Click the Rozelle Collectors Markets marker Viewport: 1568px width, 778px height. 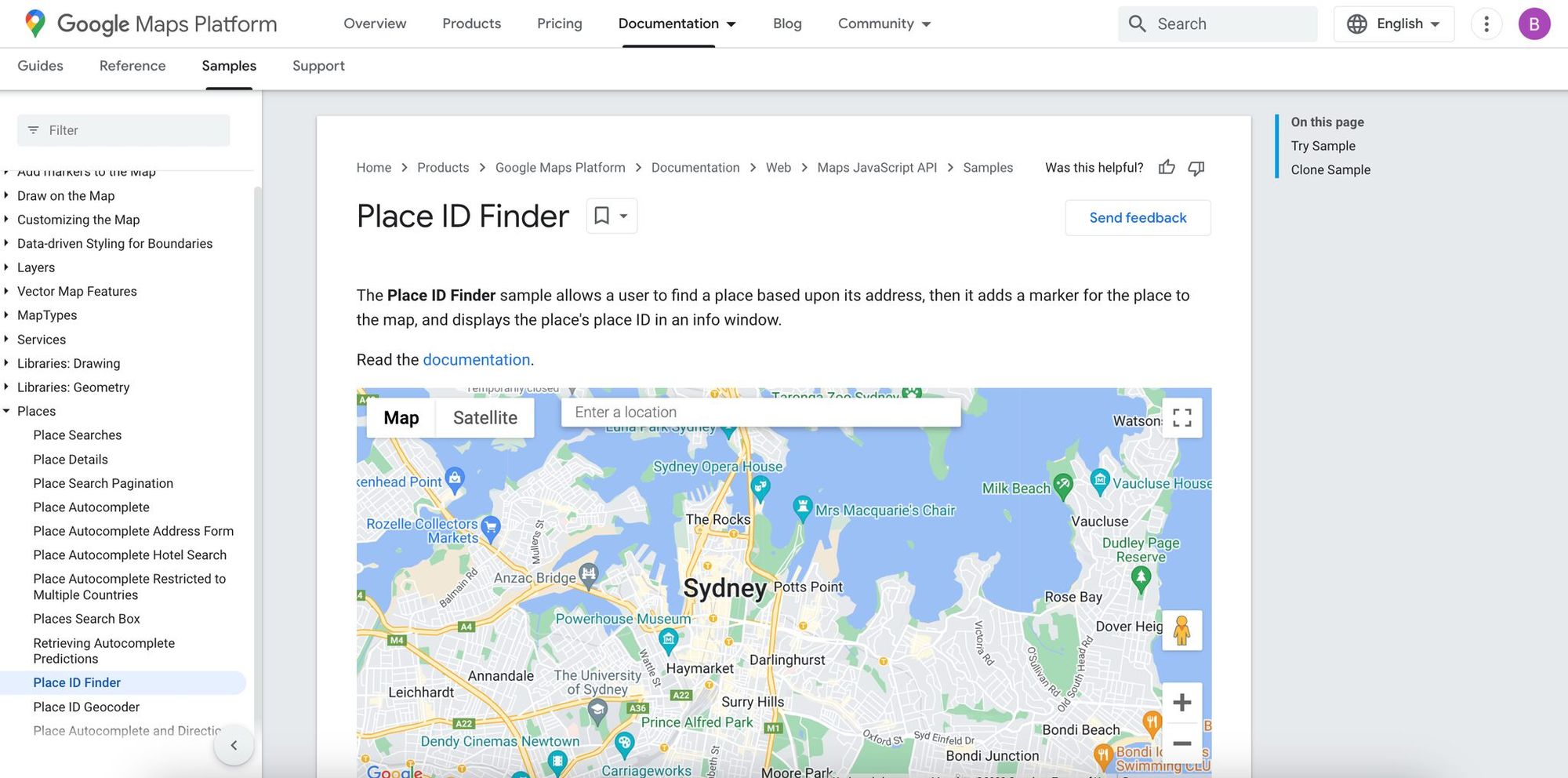pyautogui.click(x=491, y=528)
